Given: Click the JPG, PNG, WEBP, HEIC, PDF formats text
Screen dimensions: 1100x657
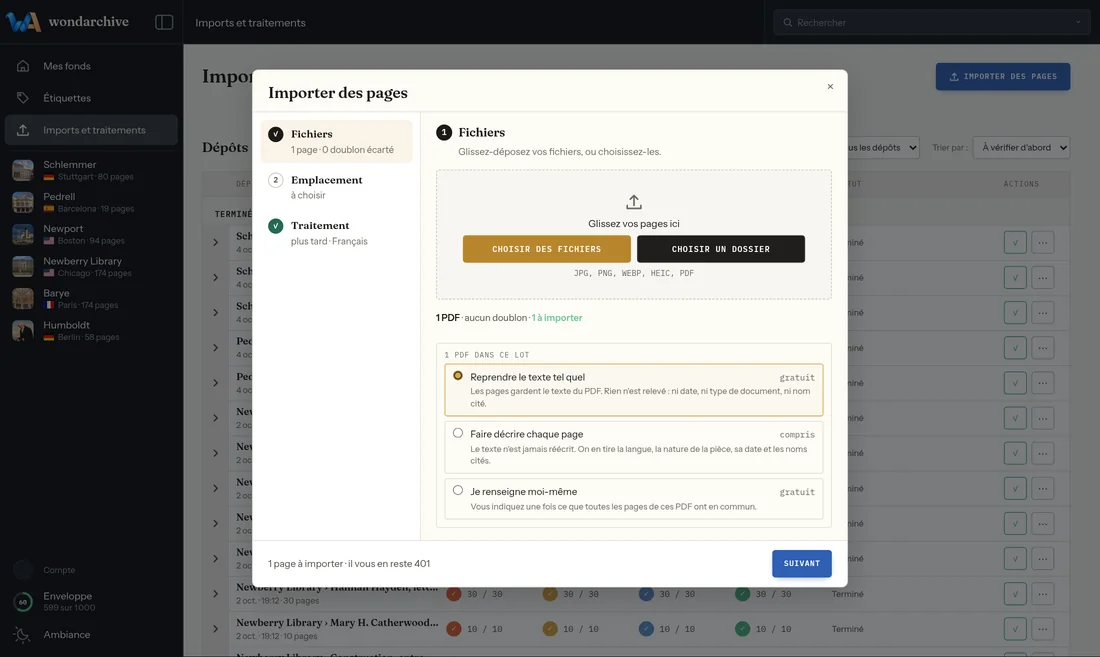Looking at the screenshot, I should [x=633, y=273].
